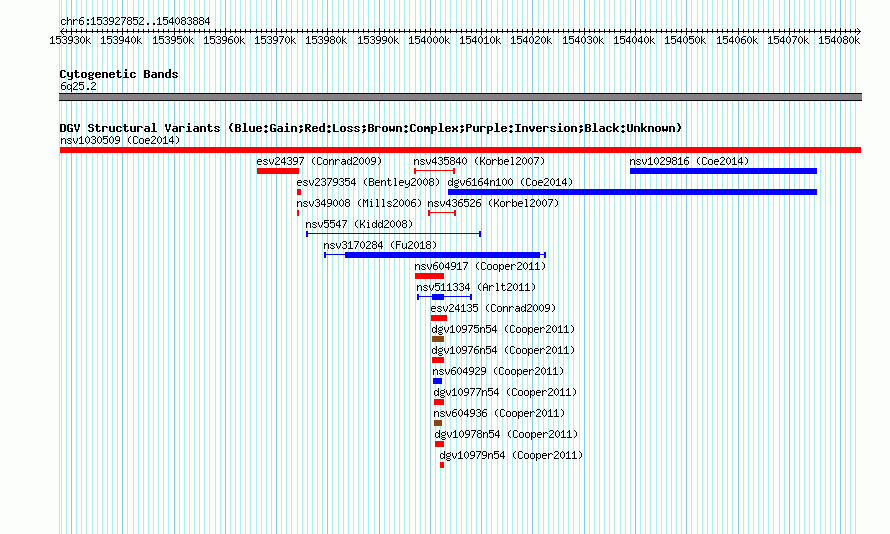Open the nsv604917 (Cooper2011) label

(480, 266)
